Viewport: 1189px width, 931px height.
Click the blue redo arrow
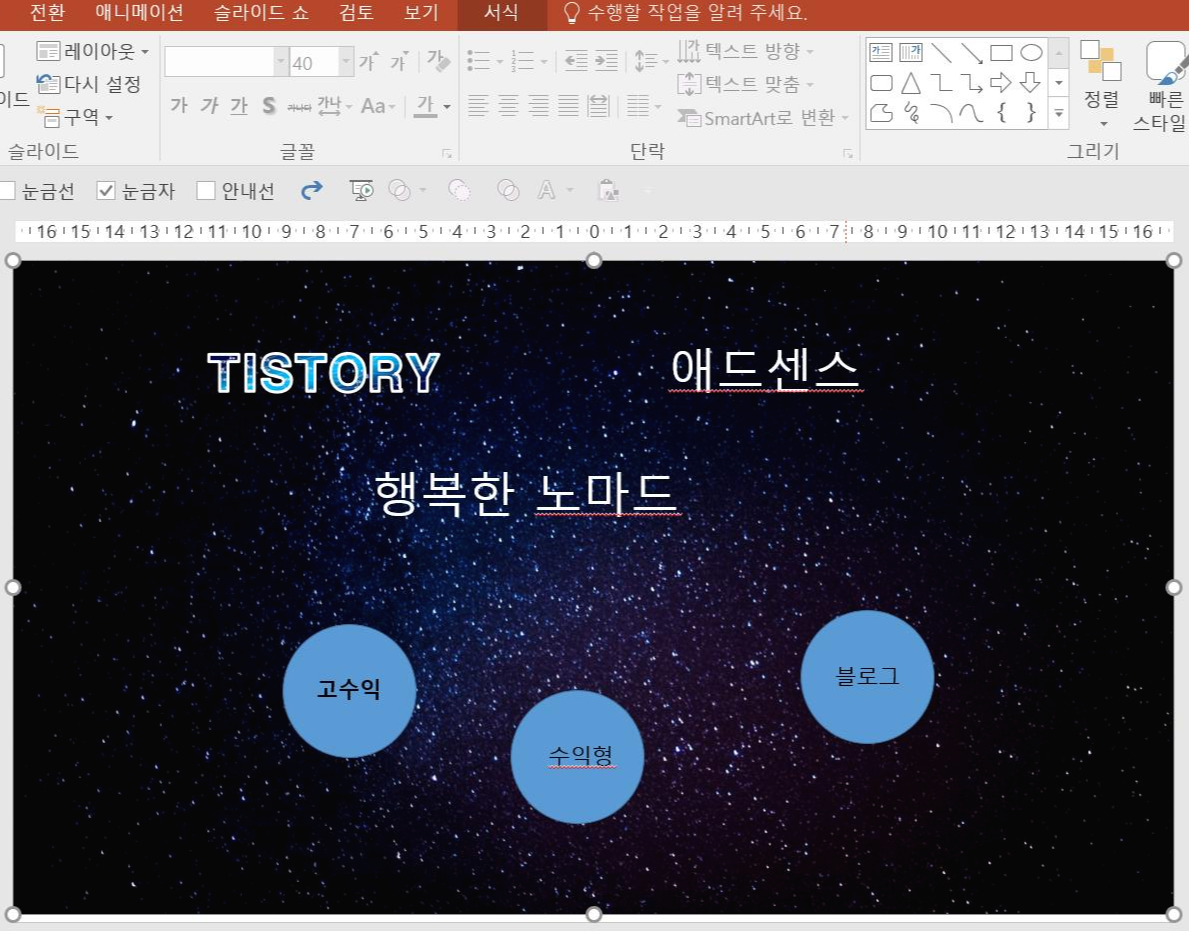(x=312, y=190)
